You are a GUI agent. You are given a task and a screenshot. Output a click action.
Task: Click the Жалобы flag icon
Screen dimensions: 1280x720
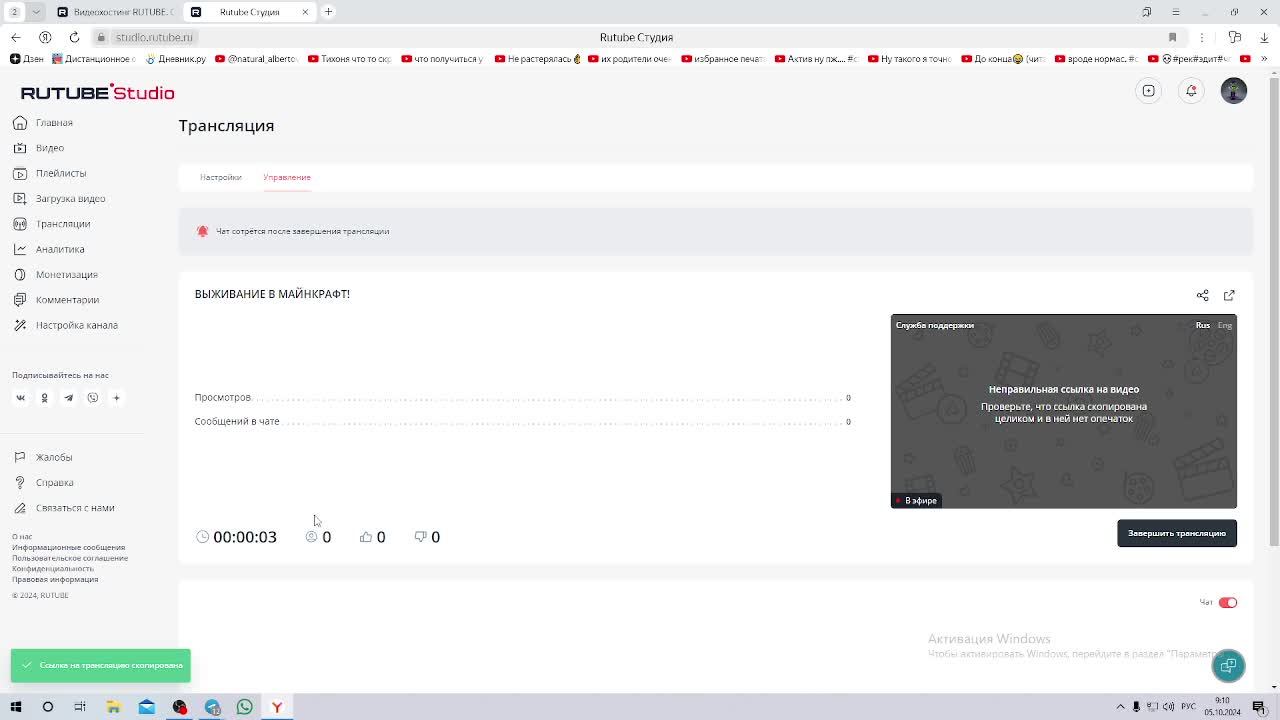(x=19, y=457)
